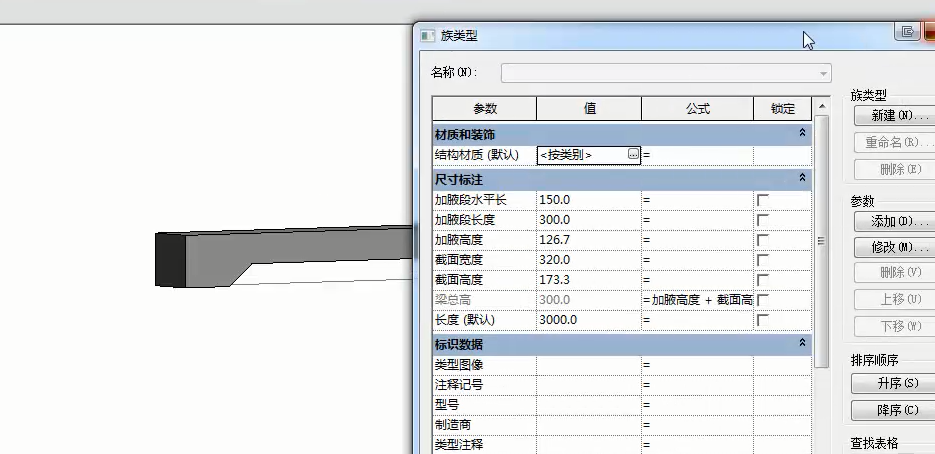This screenshot has width=935, height=454.
Task: Click the formula cell for 梁总高
Action: click(x=697, y=300)
